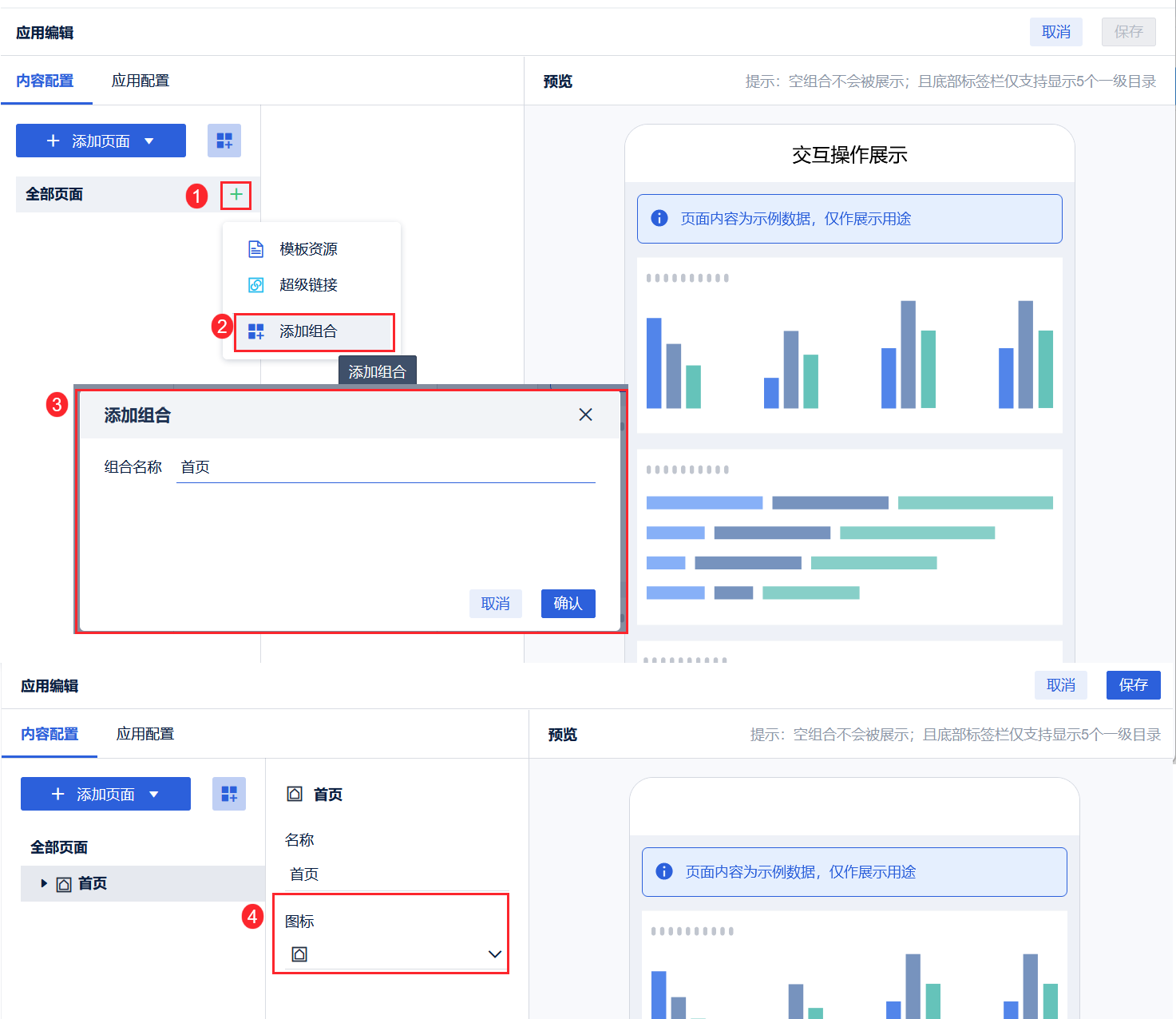
Task: Open 添加页面 dropdown arrow above the 首页 tree row
Action: (x=154, y=795)
